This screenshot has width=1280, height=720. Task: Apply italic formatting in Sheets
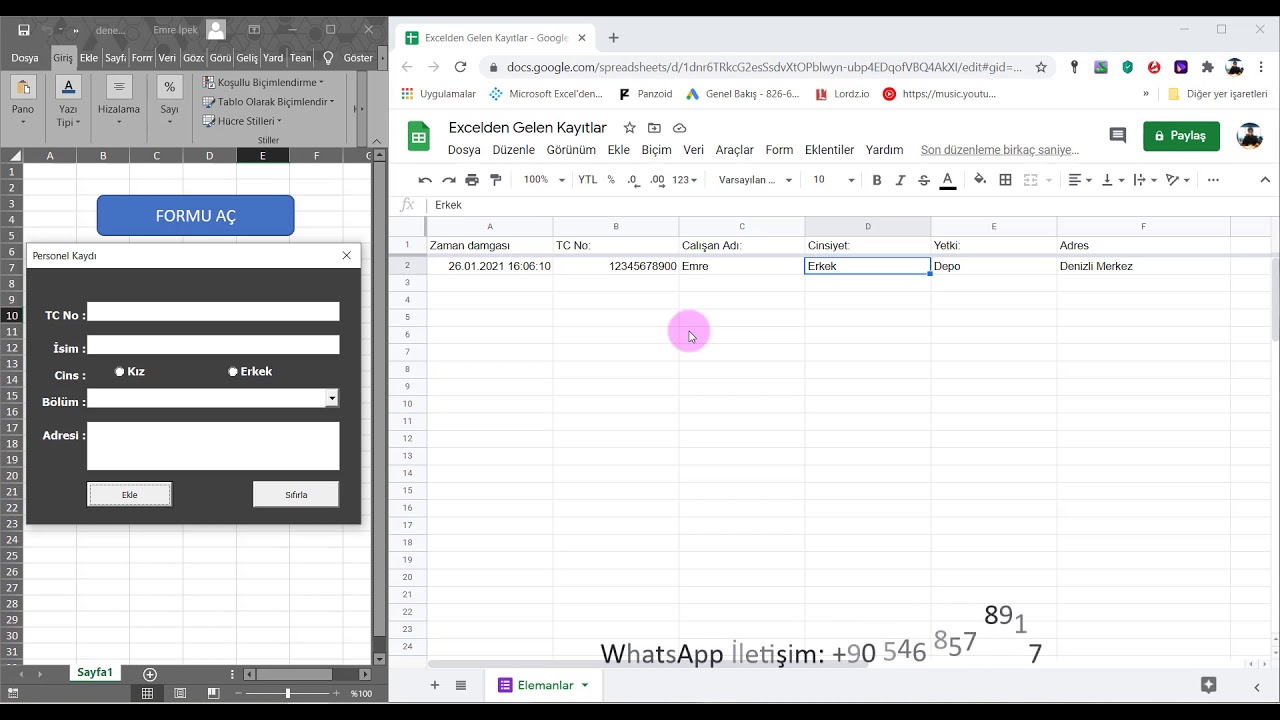point(900,180)
